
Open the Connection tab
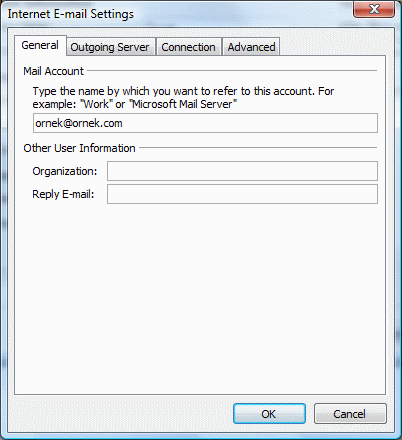coord(189,47)
